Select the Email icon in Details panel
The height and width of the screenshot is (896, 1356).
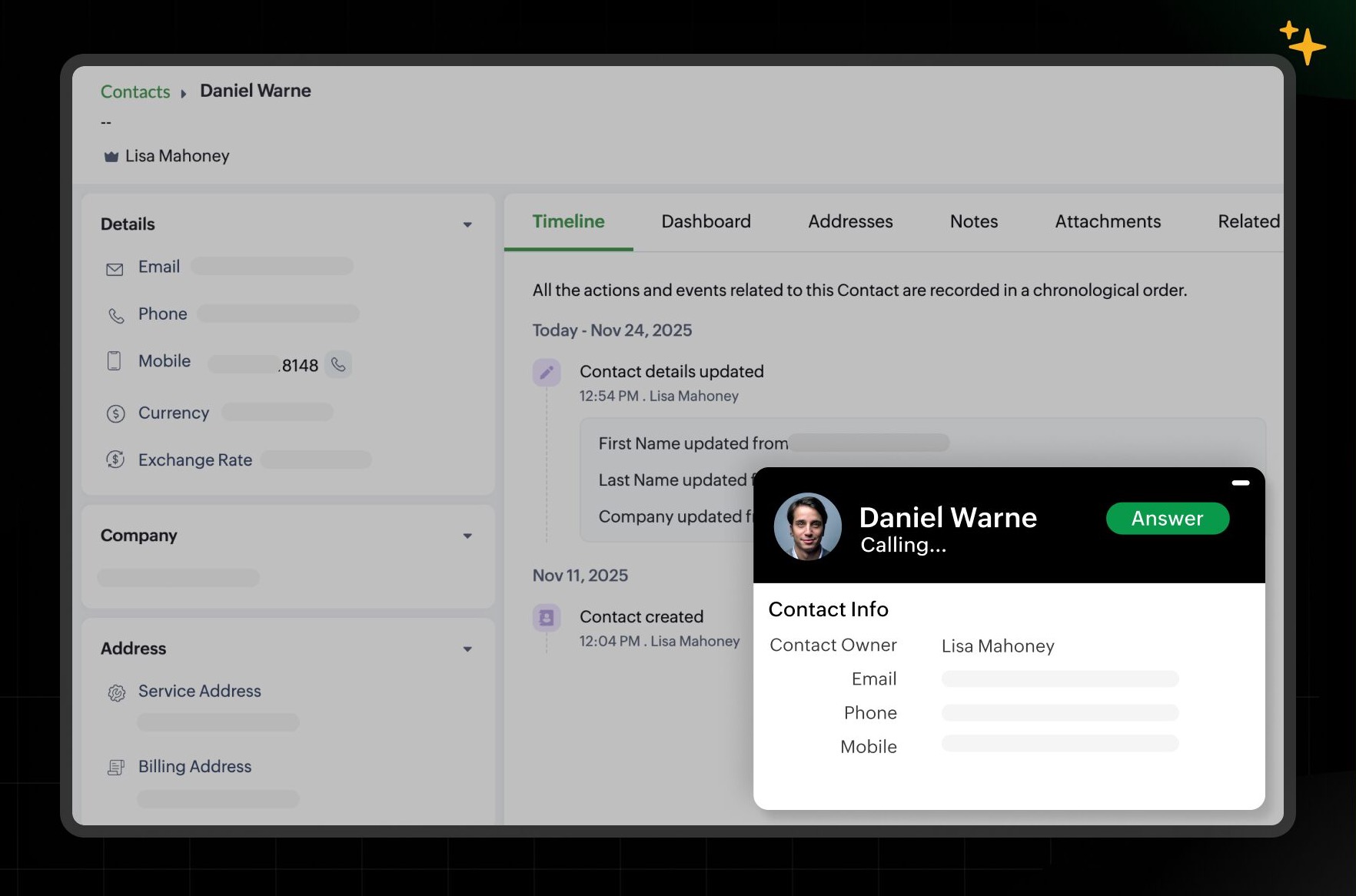point(114,268)
